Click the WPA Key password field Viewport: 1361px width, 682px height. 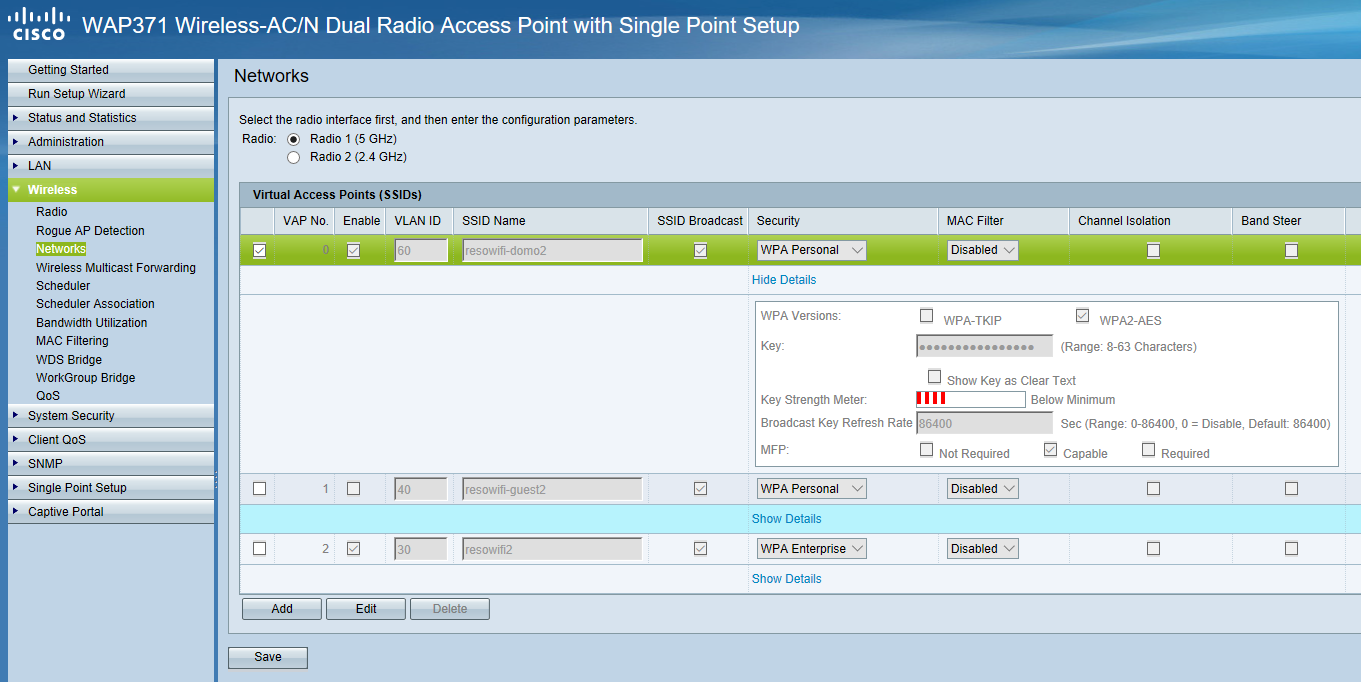(x=985, y=346)
